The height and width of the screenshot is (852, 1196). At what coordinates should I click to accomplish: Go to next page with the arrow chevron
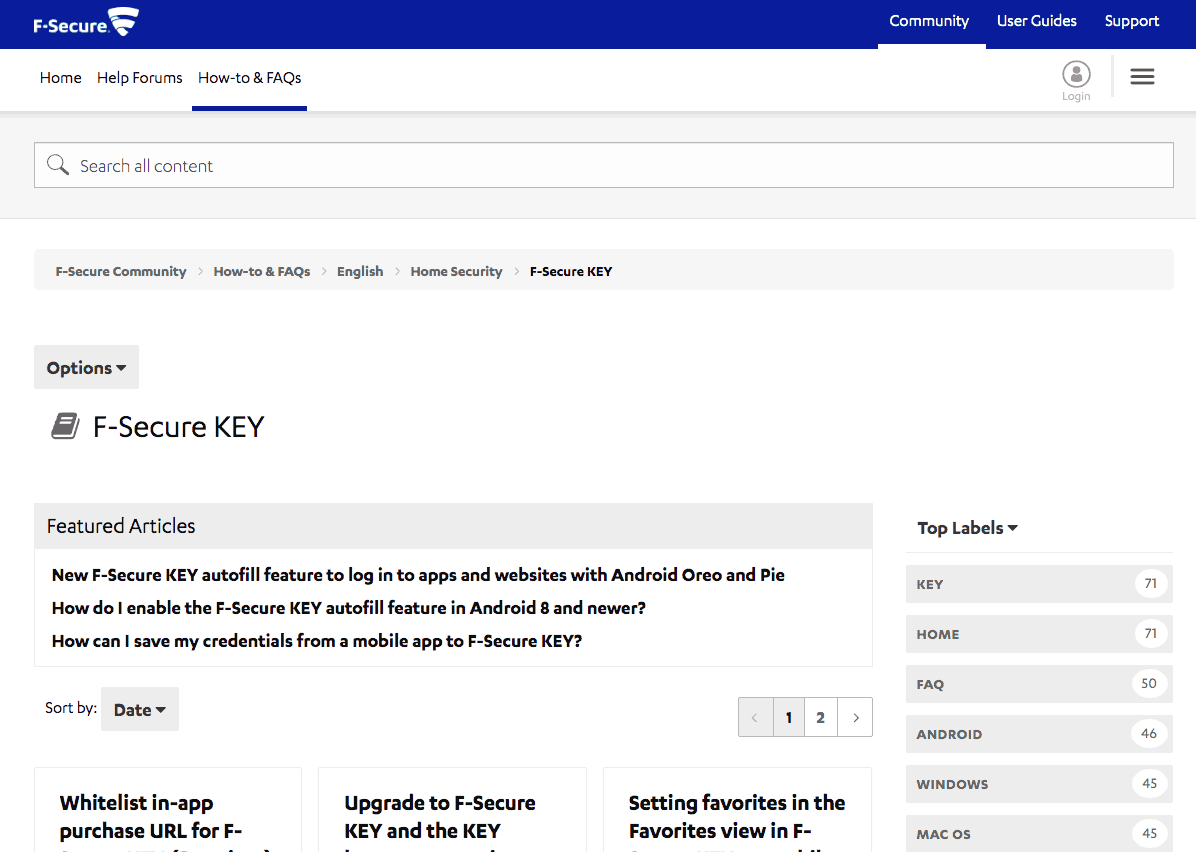tap(855, 717)
